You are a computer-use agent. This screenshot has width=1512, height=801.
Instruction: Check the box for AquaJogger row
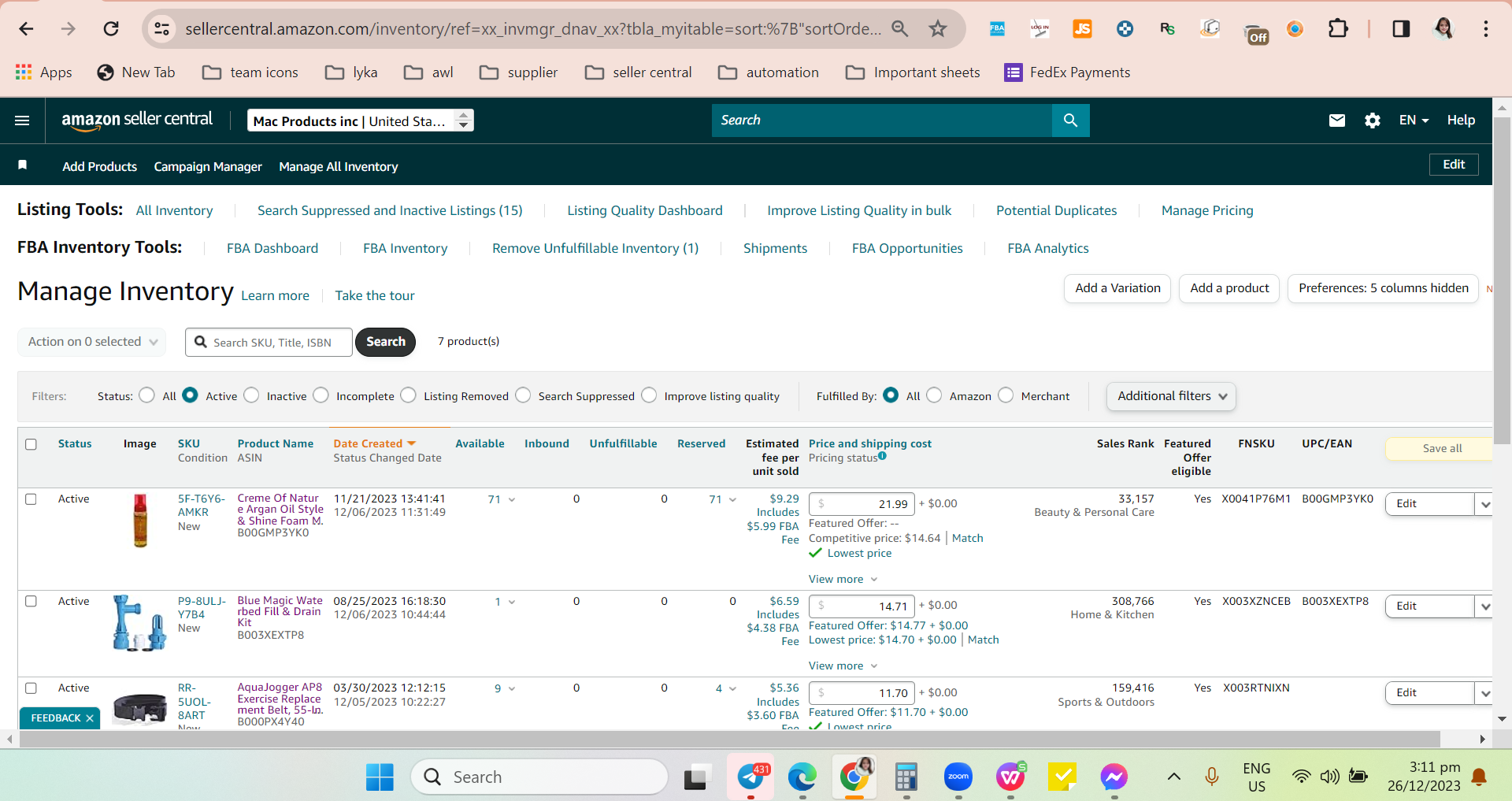pyautogui.click(x=31, y=688)
